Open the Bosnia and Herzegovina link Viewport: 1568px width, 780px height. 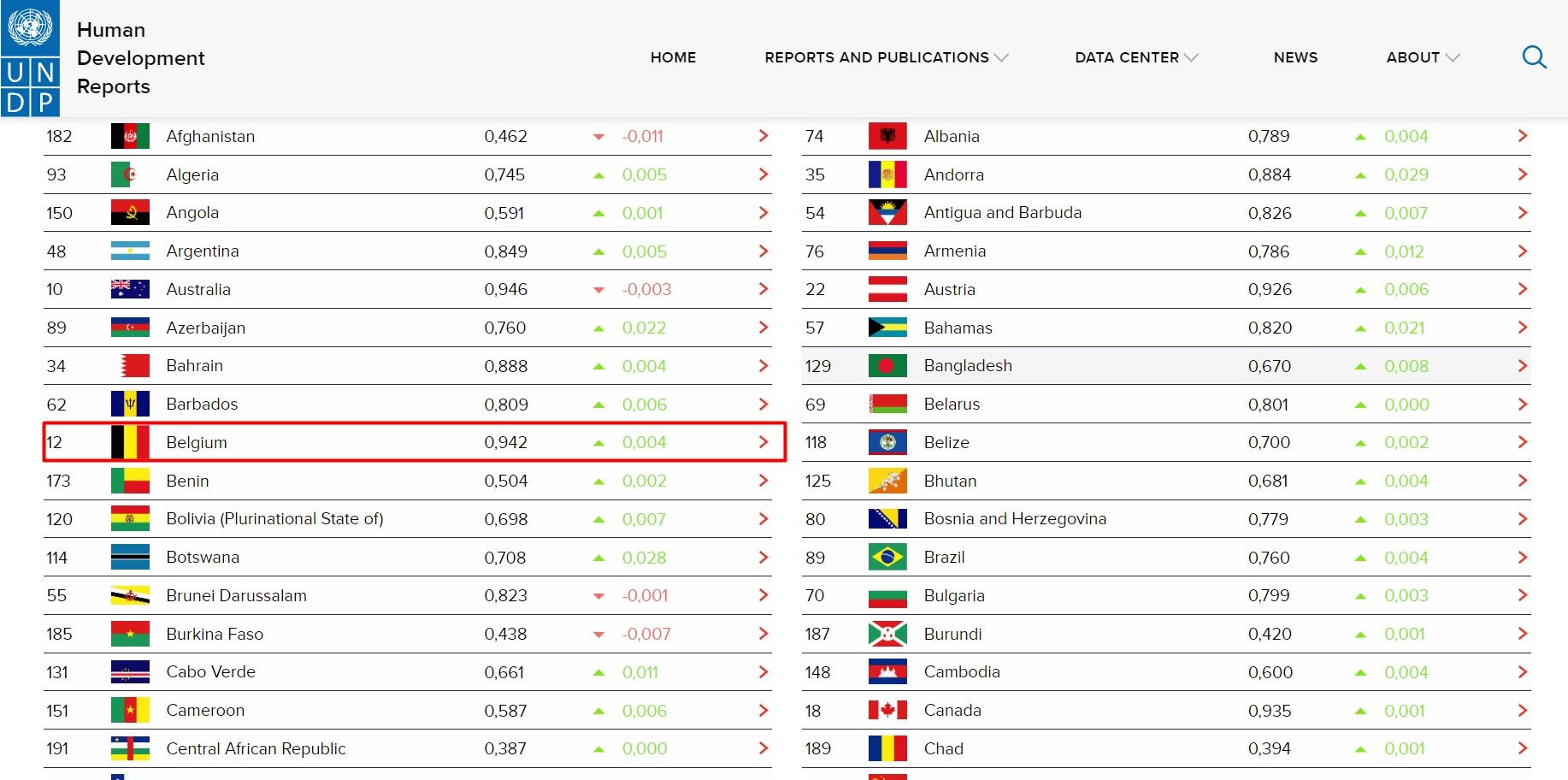coord(1015,519)
